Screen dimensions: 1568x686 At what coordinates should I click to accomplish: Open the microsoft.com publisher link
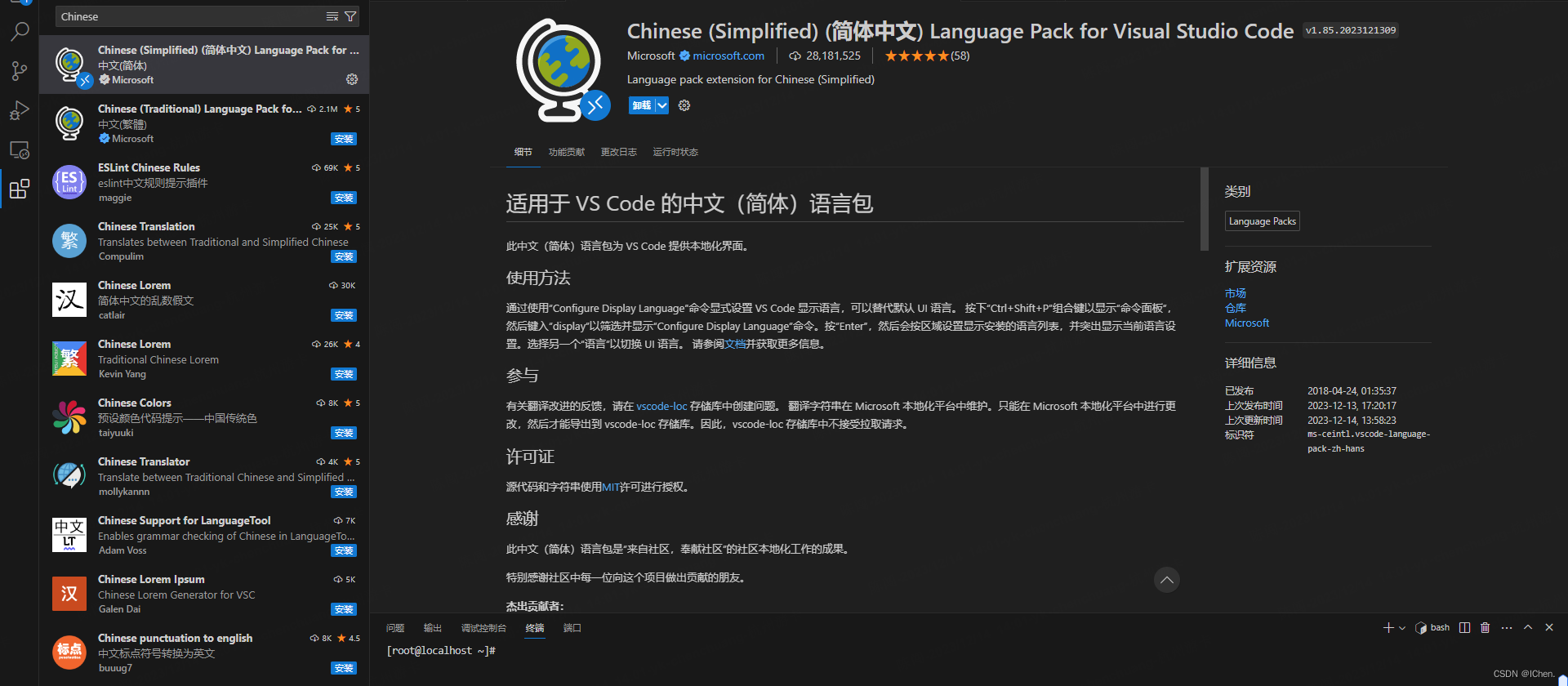coord(728,56)
